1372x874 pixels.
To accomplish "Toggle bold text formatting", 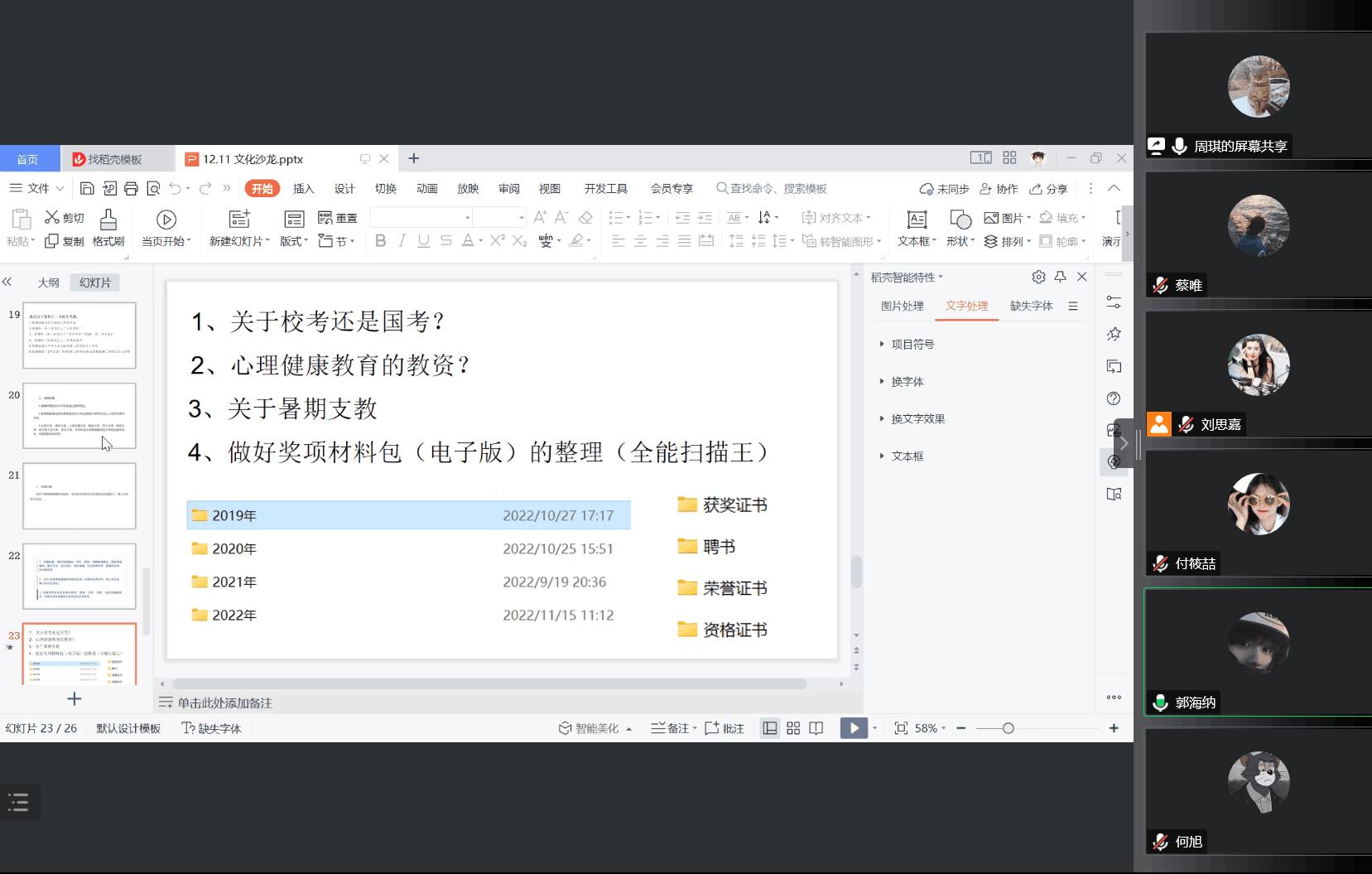I will 380,241.
